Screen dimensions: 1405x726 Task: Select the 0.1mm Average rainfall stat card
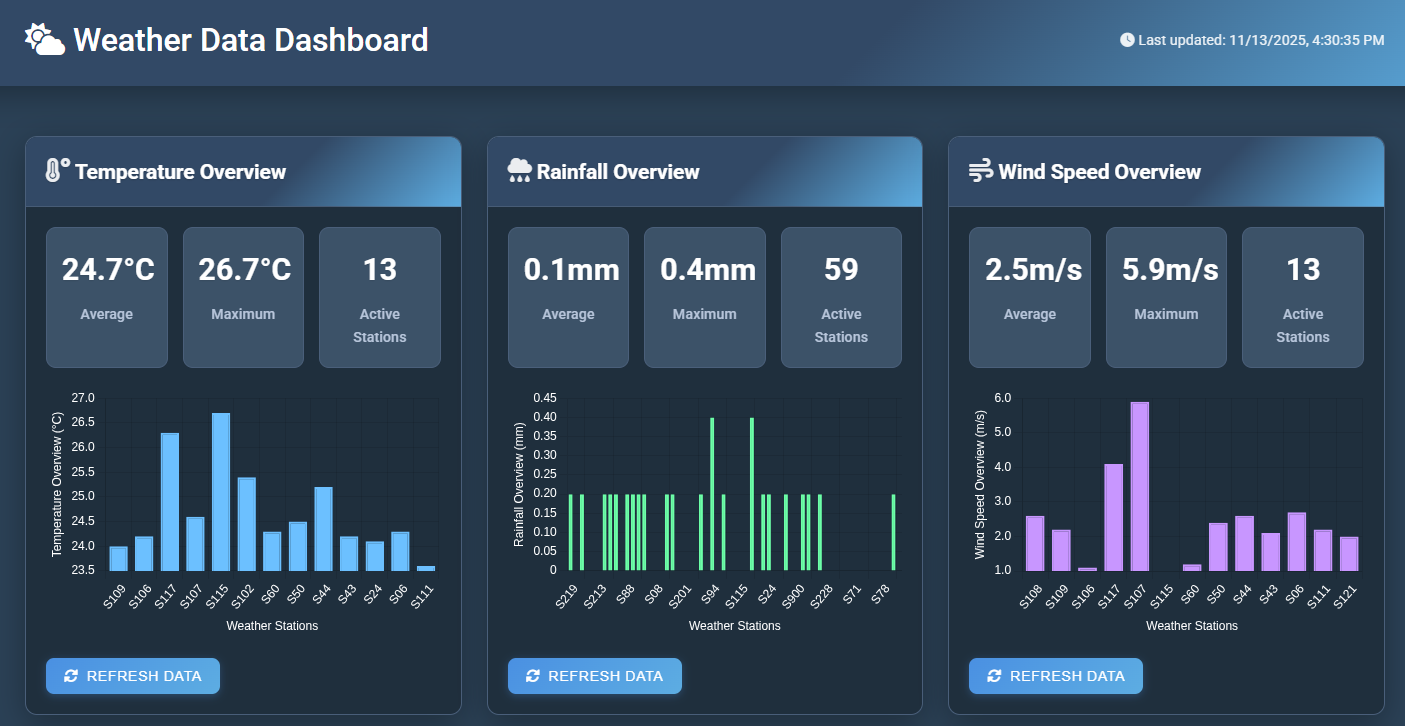click(x=568, y=297)
